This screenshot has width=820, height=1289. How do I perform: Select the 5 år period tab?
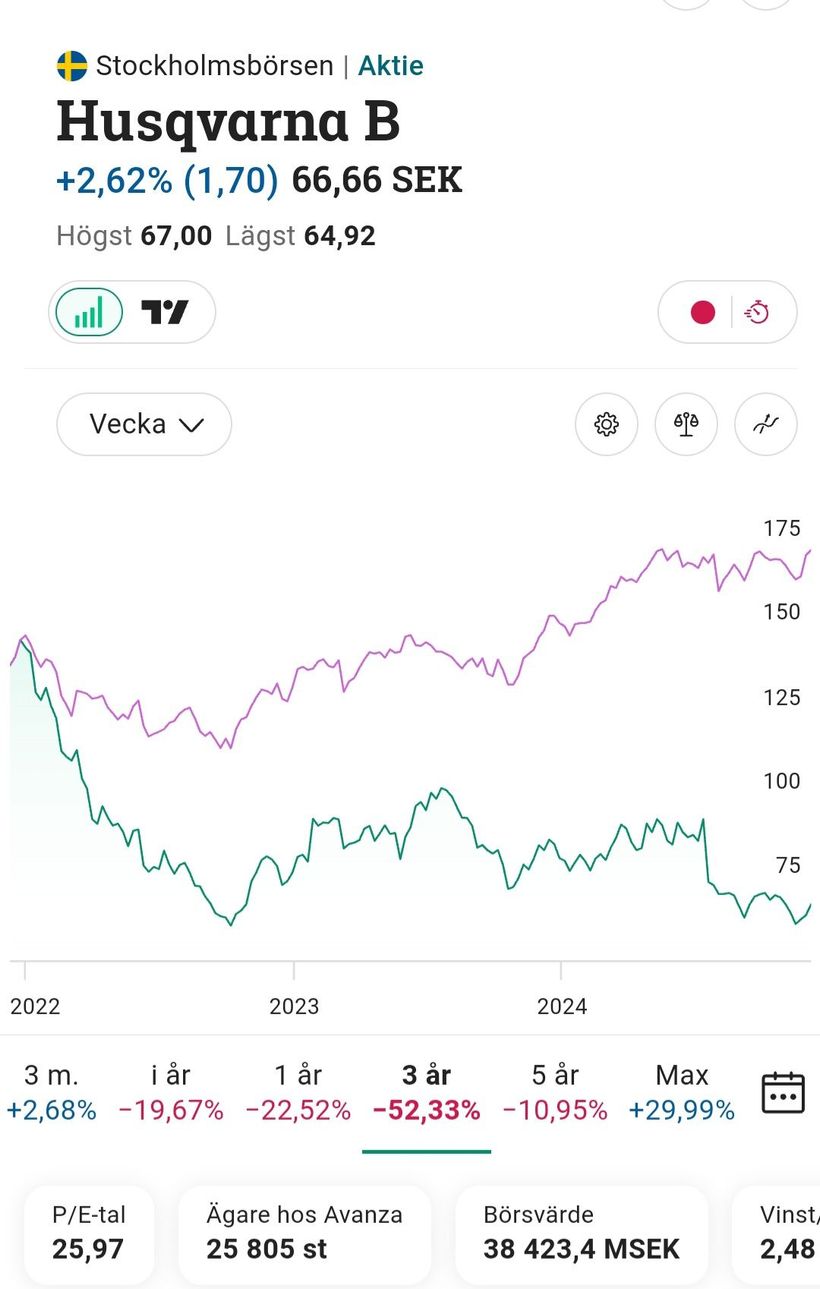tap(555, 1092)
